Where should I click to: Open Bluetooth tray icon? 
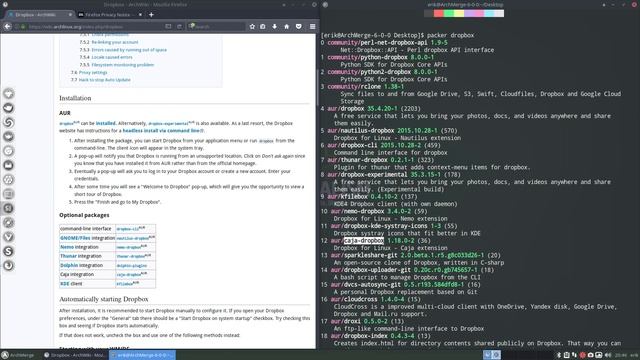pos(559,355)
